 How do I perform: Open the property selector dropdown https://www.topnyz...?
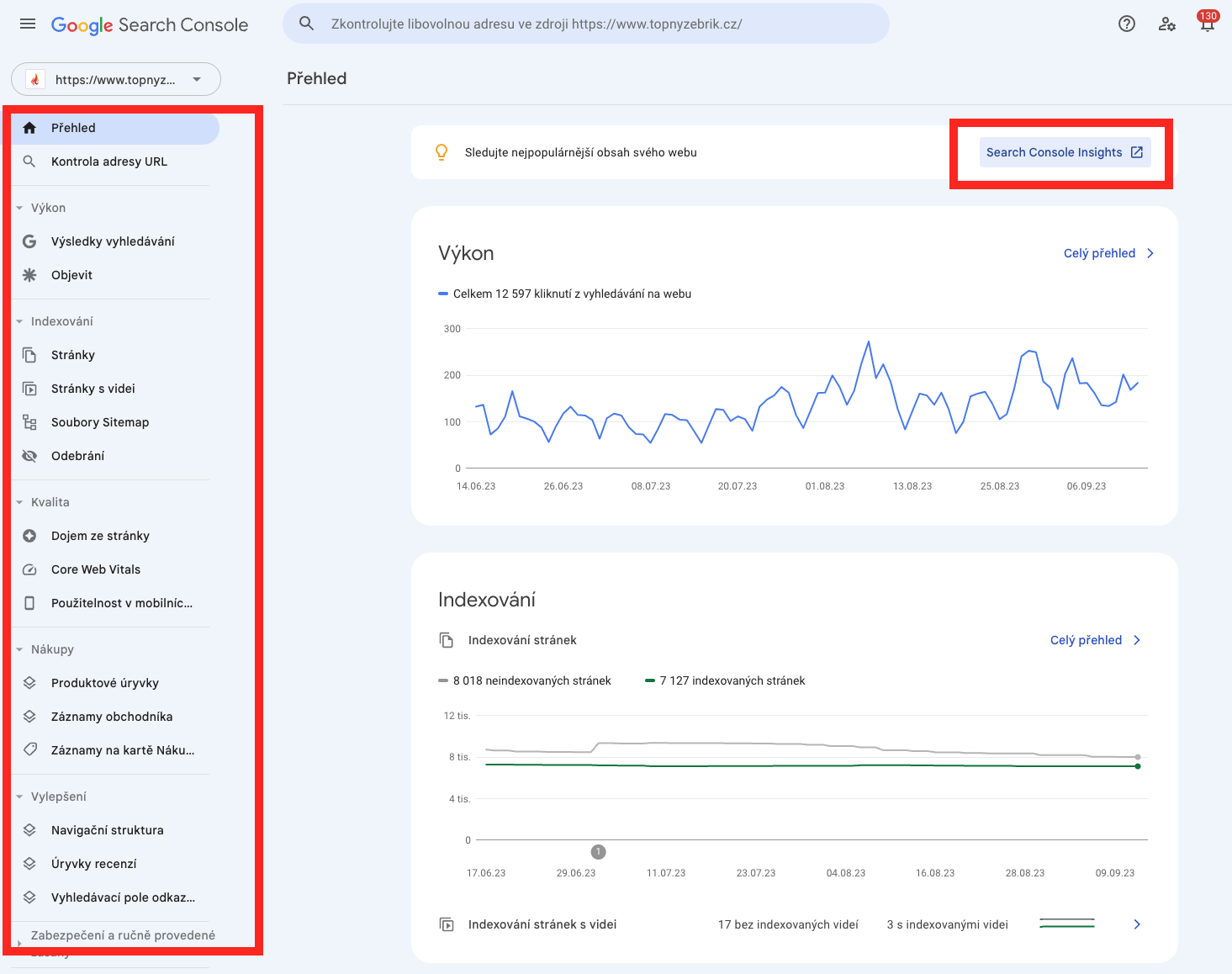point(116,79)
